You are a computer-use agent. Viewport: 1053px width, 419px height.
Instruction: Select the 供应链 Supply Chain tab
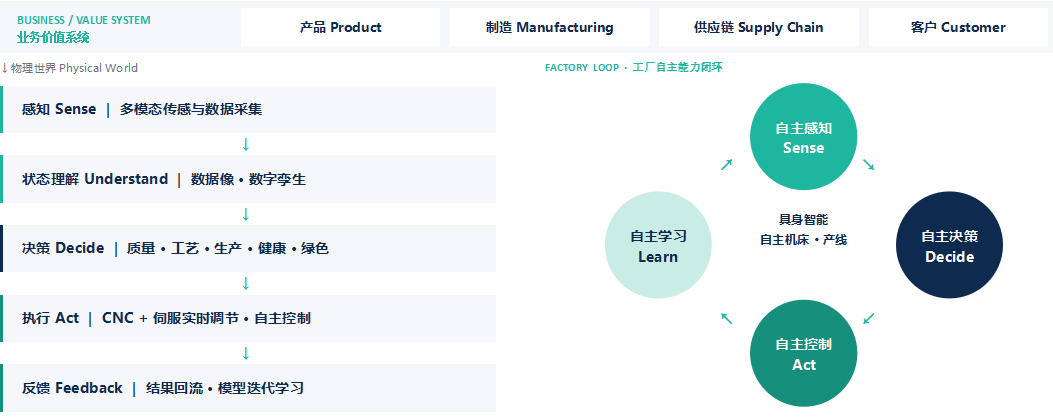coord(759,28)
